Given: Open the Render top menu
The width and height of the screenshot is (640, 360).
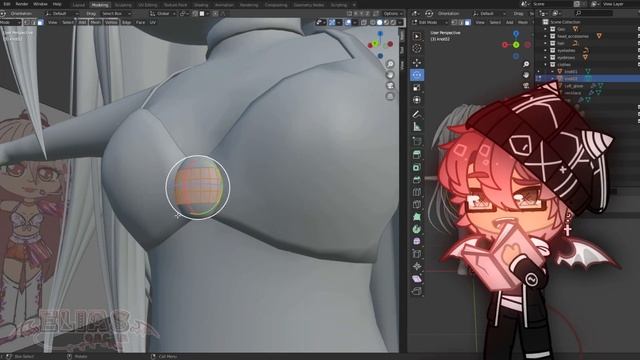Looking at the screenshot, I should (22, 4).
